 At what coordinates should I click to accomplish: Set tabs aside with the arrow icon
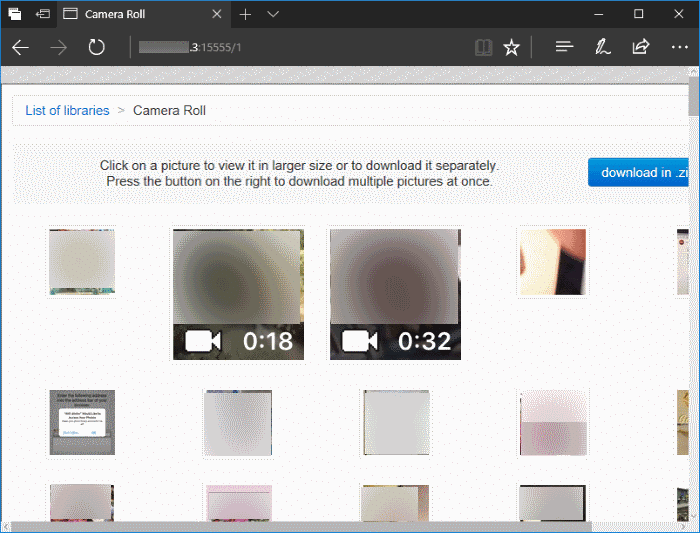coord(43,14)
